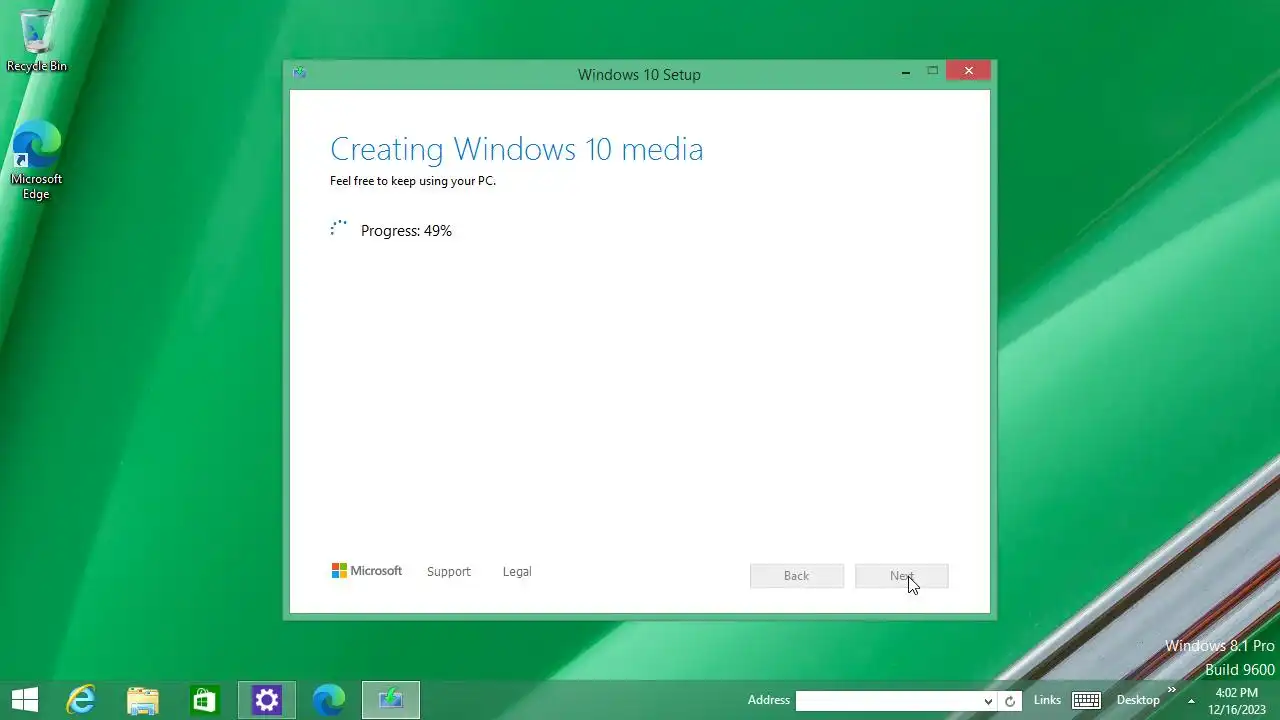Click the touch keyboard icon in the taskbar
This screenshot has width=1280, height=720.
pos(1086,700)
